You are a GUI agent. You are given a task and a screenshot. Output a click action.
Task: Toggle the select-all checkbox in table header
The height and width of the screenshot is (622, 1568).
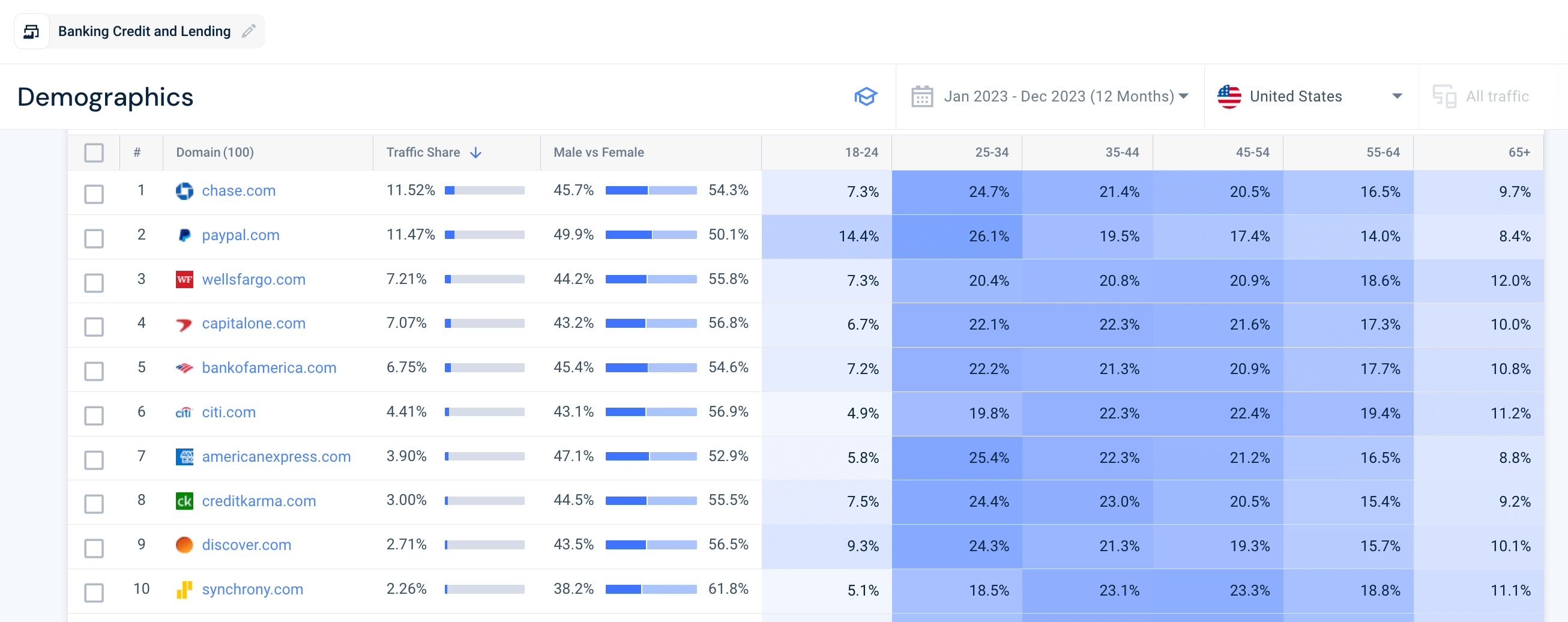94,152
